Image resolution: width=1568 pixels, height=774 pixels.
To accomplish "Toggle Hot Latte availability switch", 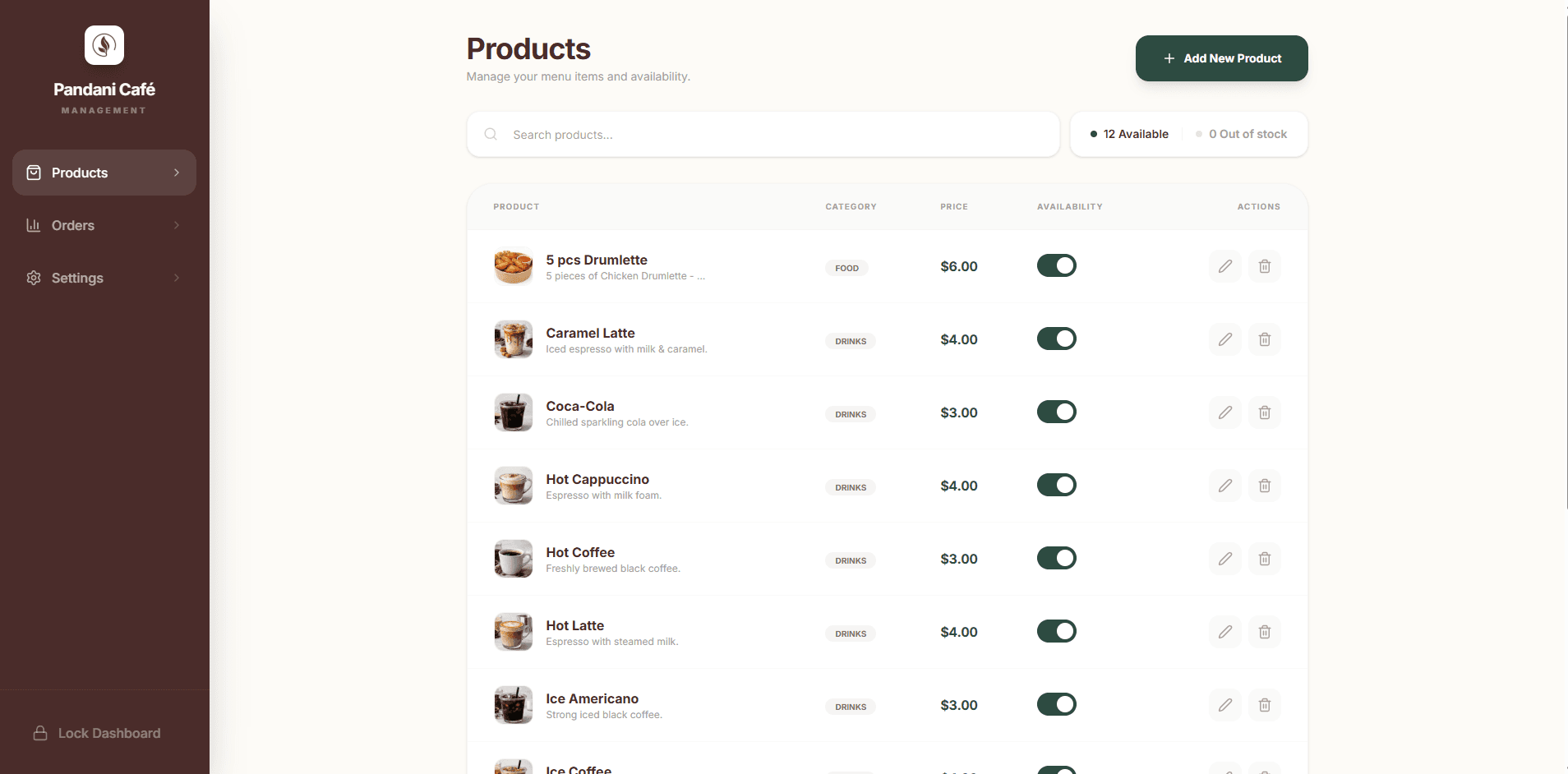I will coord(1056,631).
